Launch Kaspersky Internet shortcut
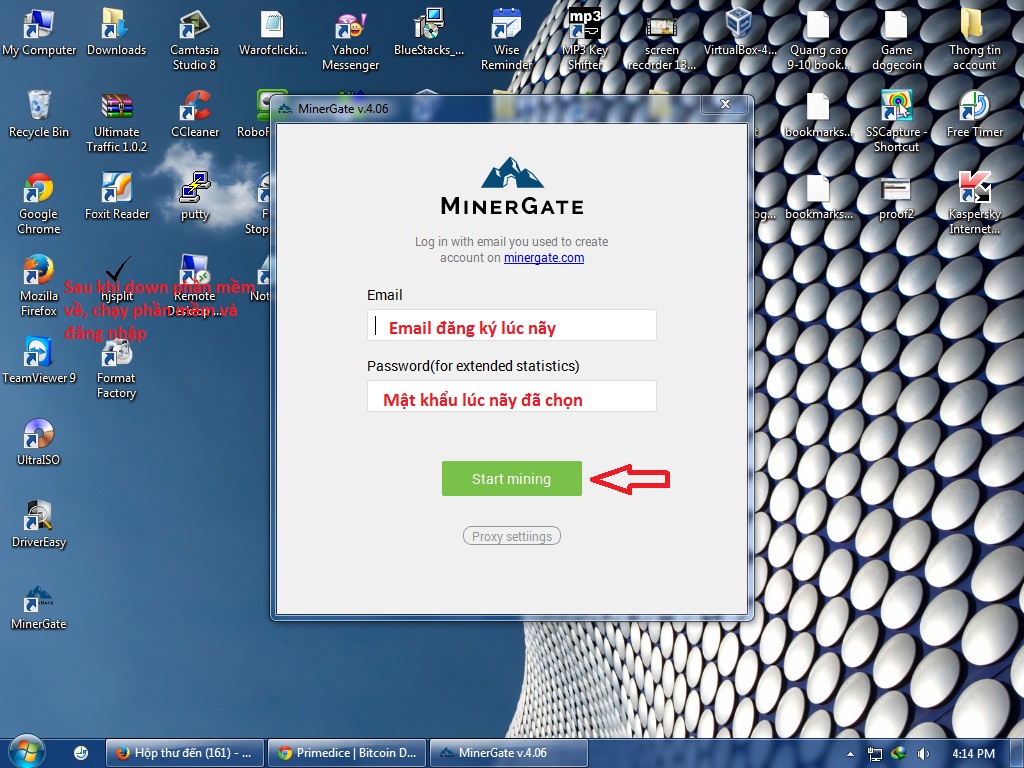 974,204
